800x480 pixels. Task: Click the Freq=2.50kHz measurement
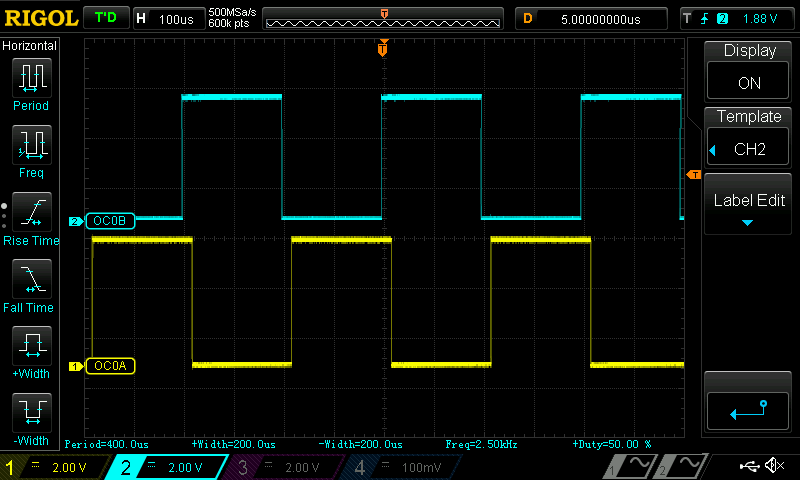(481, 444)
